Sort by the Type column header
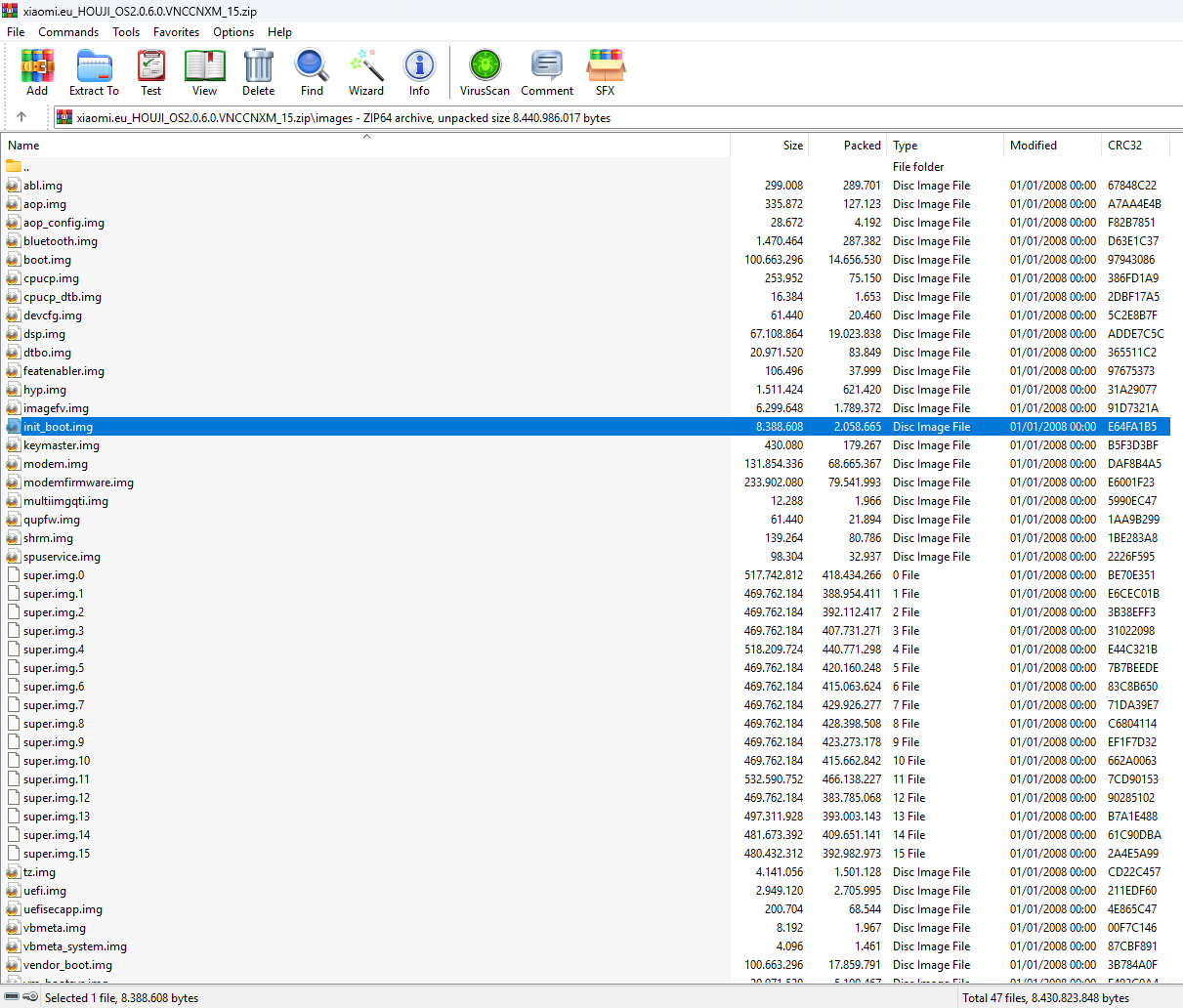The width and height of the screenshot is (1183, 1008). pyautogui.click(x=945, y=146)
